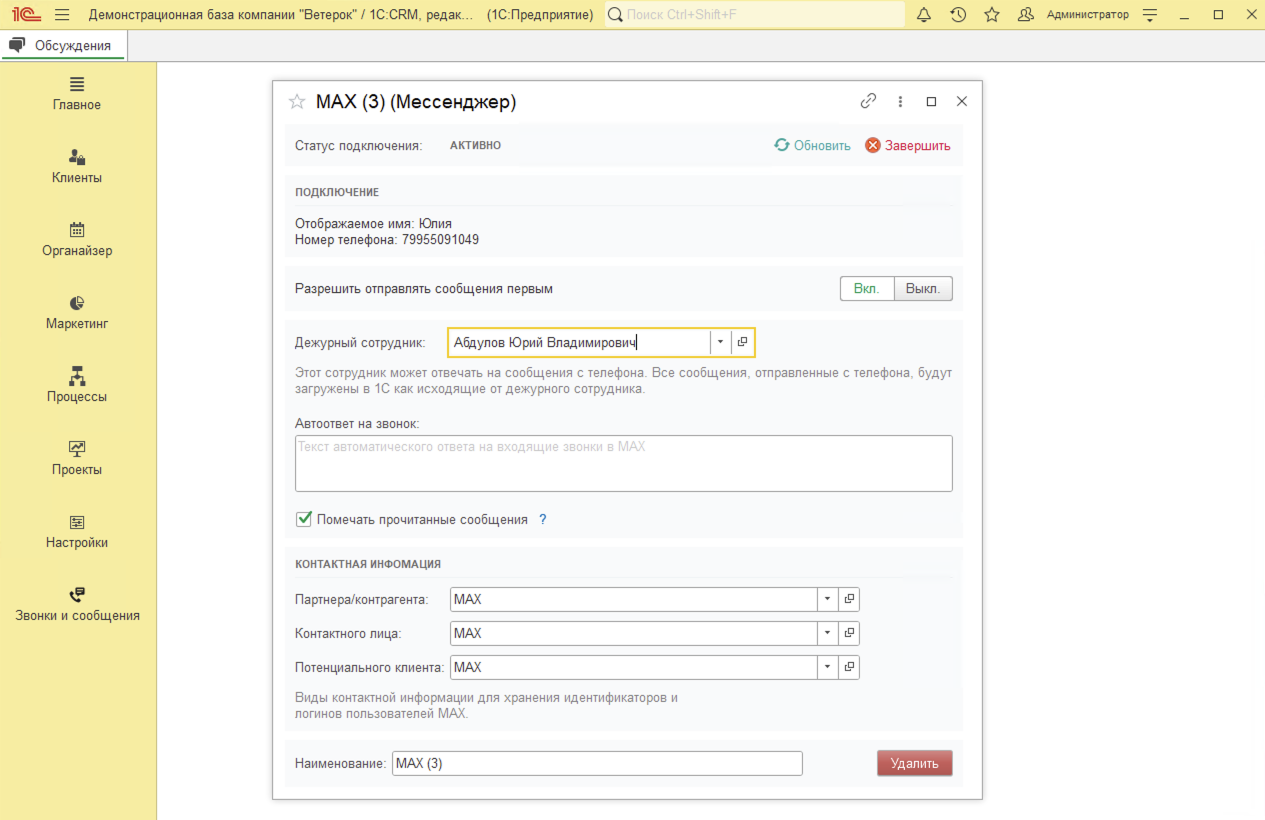Image resolution: width=1265 pixels, height=820 pixels.
Task: Copy link to МАХ (3) form
Action: [x=868, y=101]
